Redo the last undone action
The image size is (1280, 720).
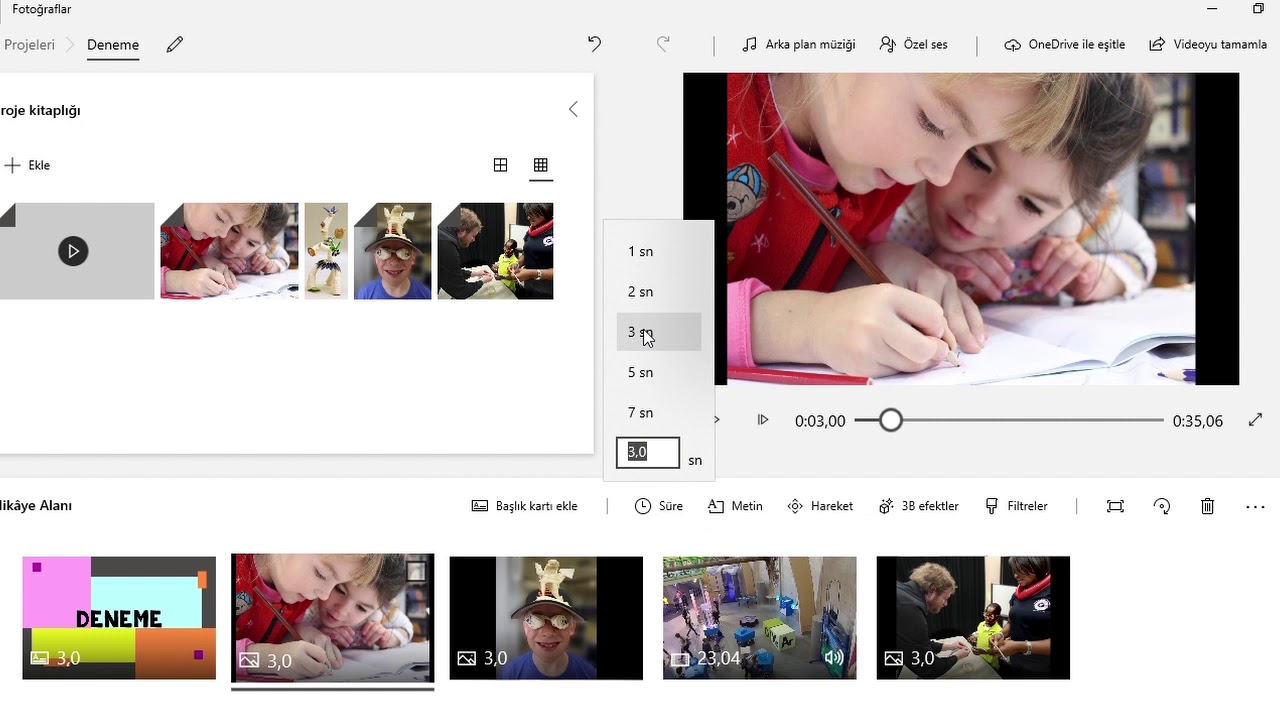pos(662,44)
